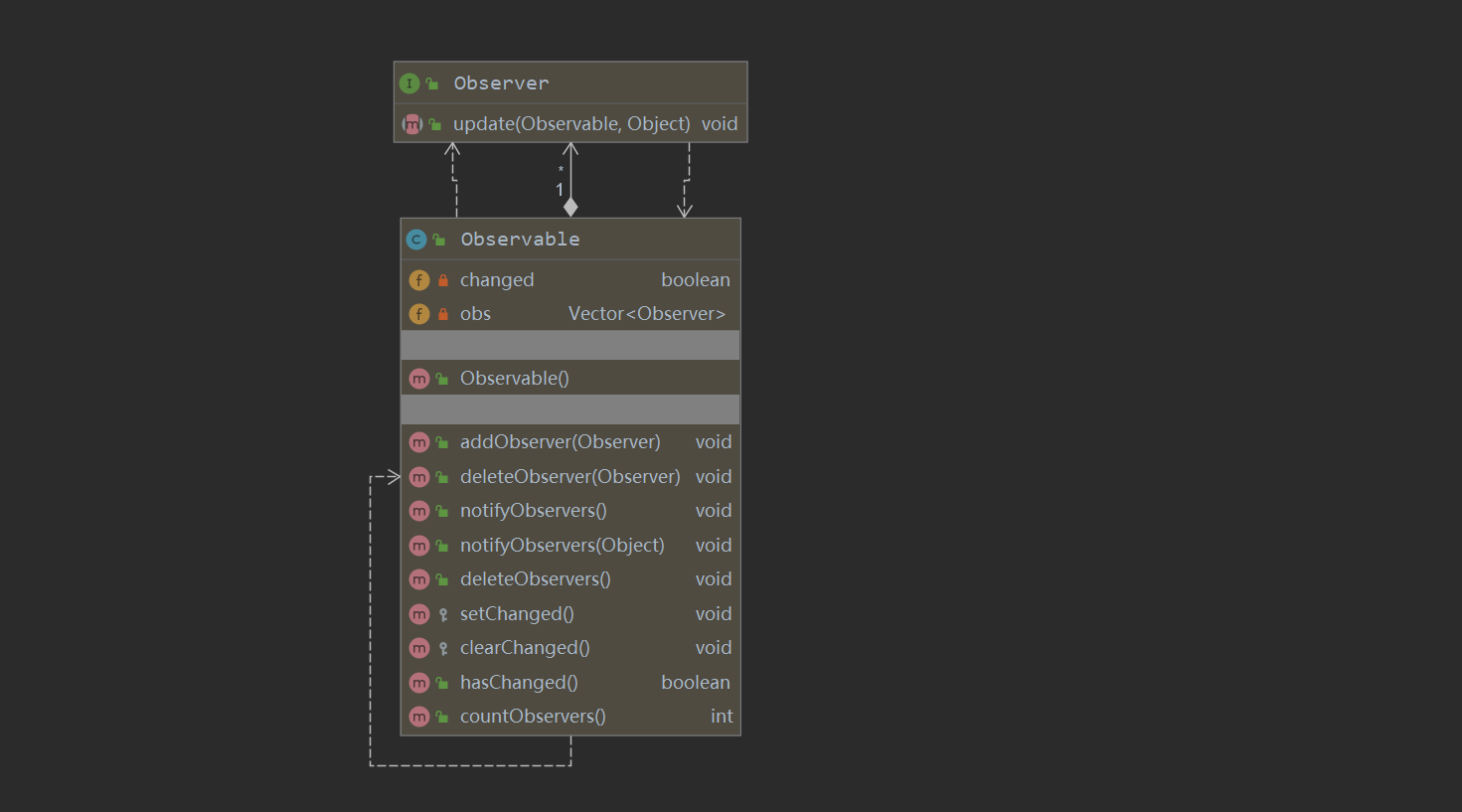Click the boolean type of the changed field
This screenshot has height=812, width=1462.
tap(696, 280)
